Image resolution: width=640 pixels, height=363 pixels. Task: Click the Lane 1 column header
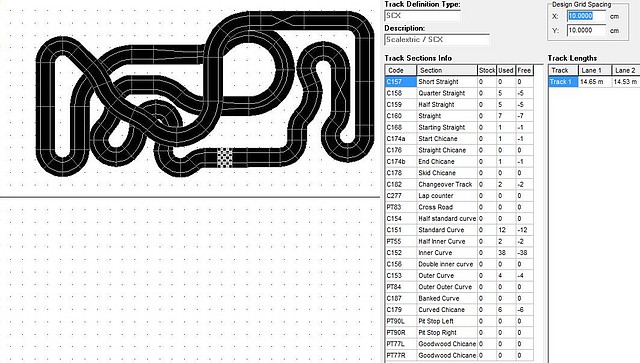[595, 70]
